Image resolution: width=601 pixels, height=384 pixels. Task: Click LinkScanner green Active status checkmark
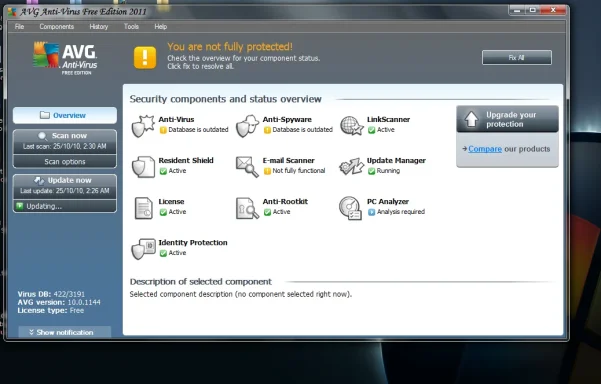click(x=371, y=130)
